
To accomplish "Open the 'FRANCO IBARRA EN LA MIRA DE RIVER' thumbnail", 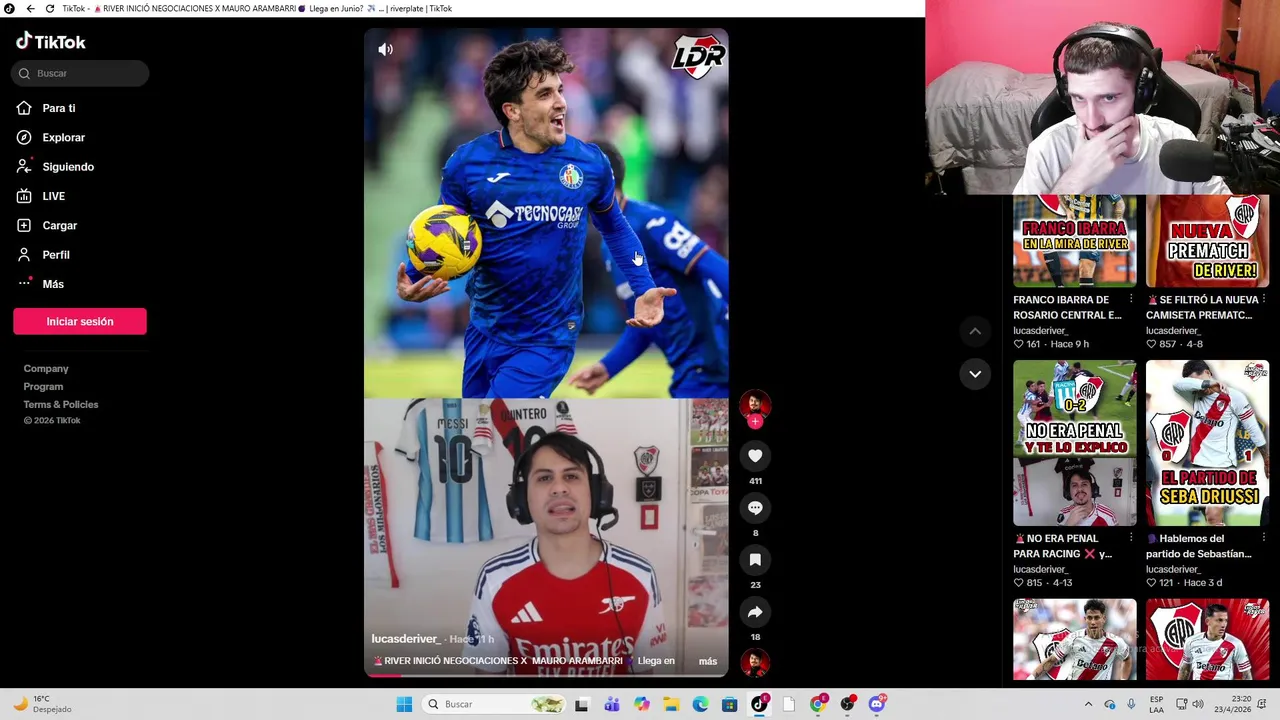I will 1075,241.
